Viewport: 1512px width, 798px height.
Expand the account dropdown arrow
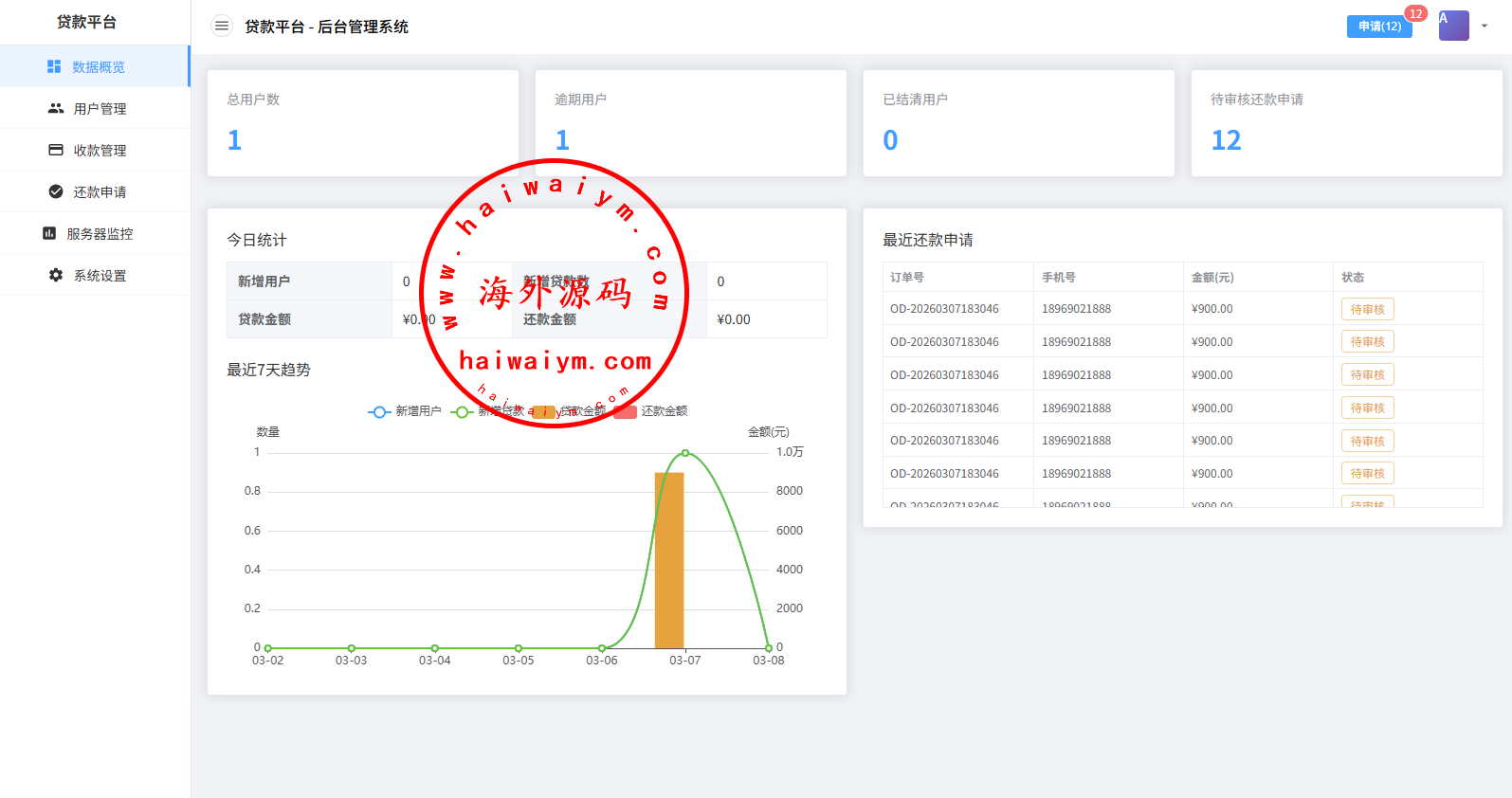pos(1485,27)
